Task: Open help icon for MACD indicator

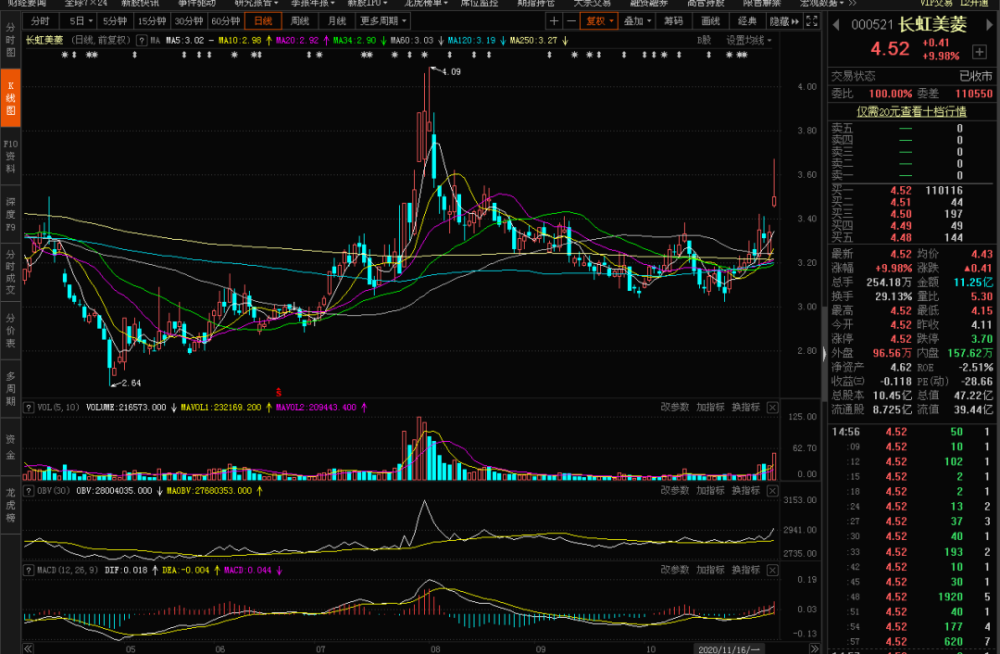Action: coord(29,570)
